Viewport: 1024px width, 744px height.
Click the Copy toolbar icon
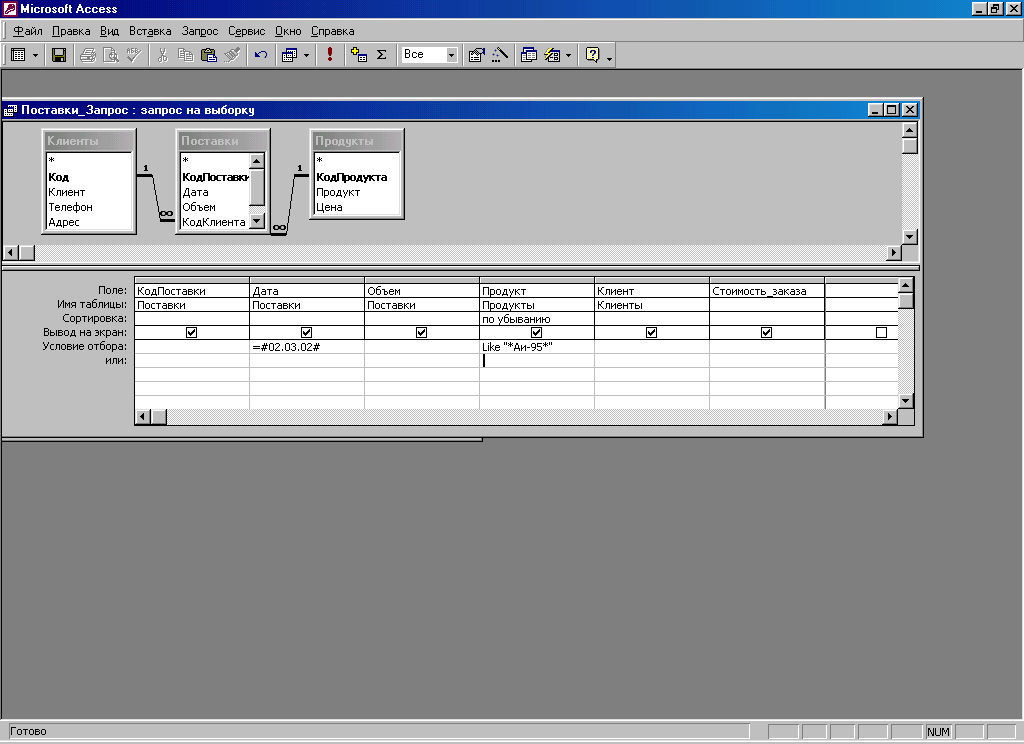[x=185, y=55]
